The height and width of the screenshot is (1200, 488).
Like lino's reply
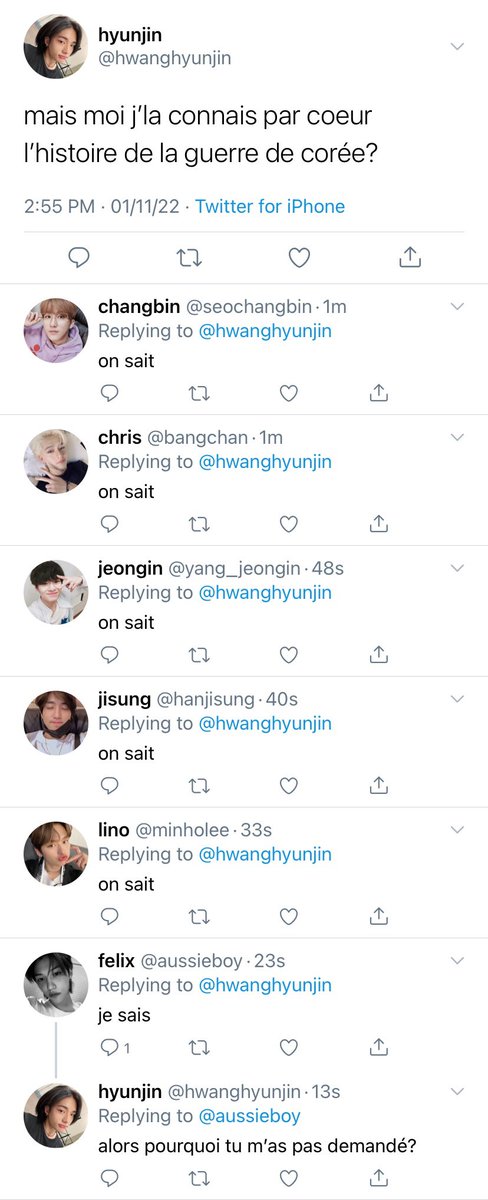coord(289,916)
